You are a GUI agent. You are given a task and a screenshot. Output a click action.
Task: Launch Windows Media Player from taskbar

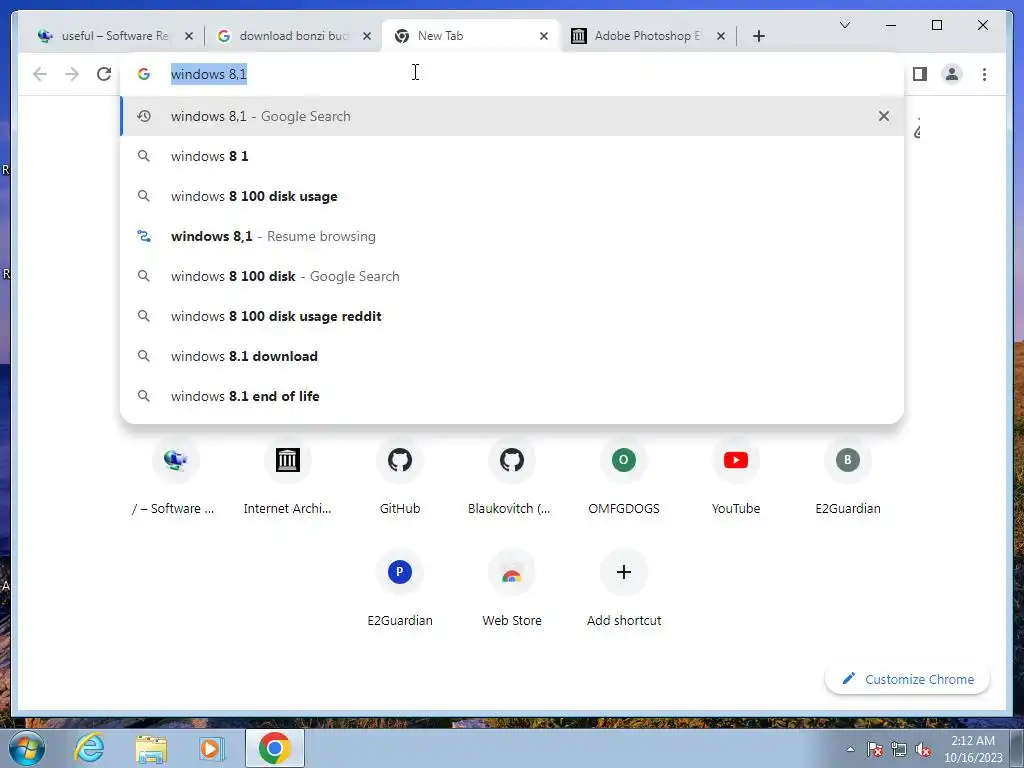tap(212, 748)
